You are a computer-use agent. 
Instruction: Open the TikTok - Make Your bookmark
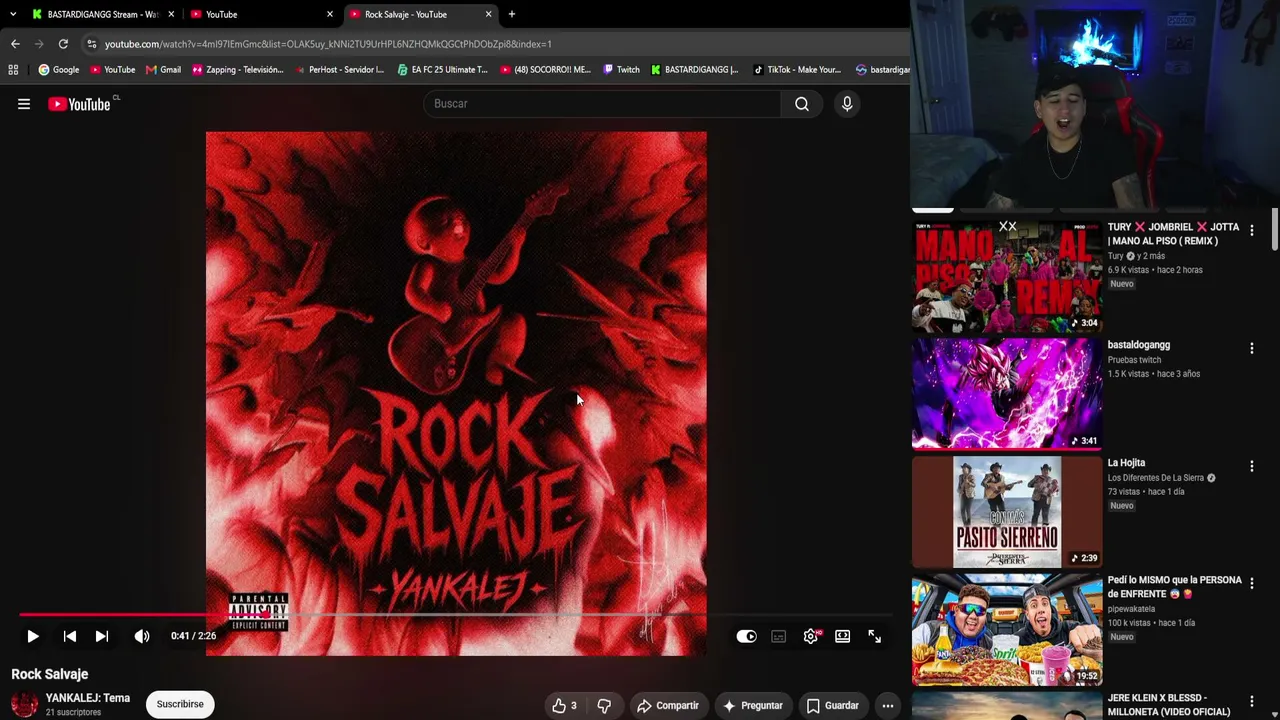pyautogui.click(x=797, y=70)
